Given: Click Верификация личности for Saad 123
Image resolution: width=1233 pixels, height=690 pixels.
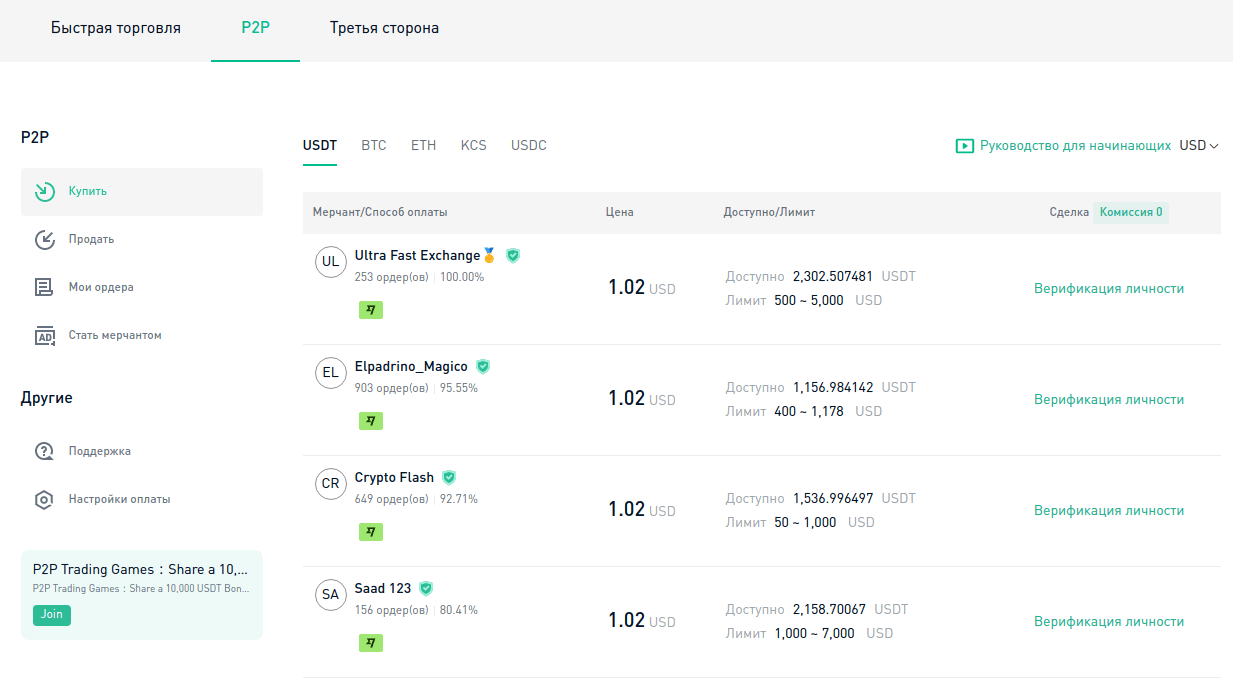Looking at the screenshot, I should (1108, 622).
